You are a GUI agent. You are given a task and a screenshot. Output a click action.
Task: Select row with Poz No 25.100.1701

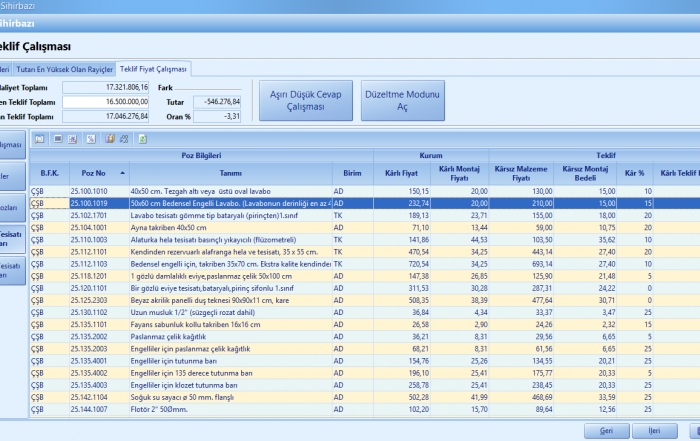tap(88, 214)
